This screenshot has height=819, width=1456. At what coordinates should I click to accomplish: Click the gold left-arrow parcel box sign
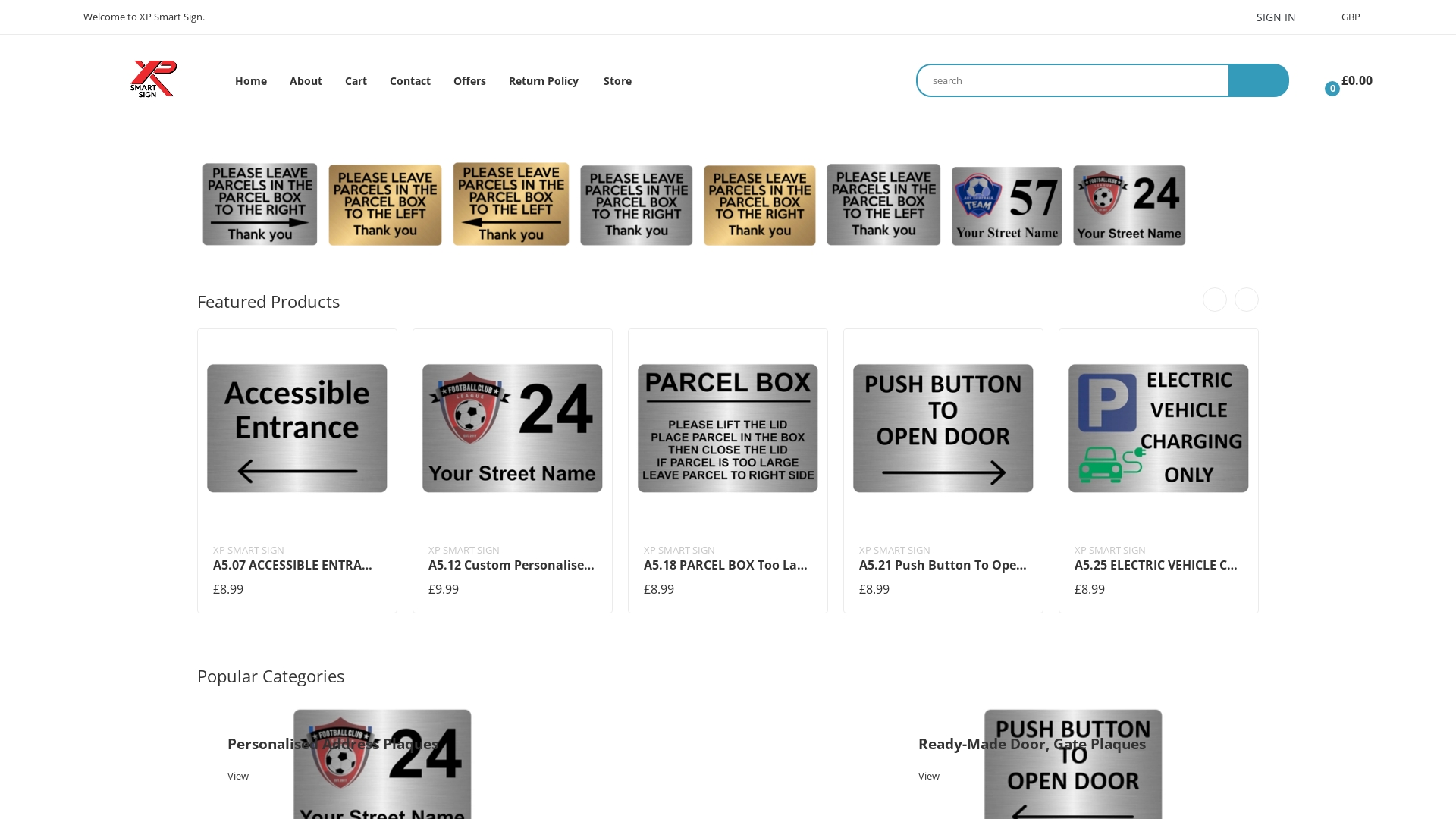point(510,204)
